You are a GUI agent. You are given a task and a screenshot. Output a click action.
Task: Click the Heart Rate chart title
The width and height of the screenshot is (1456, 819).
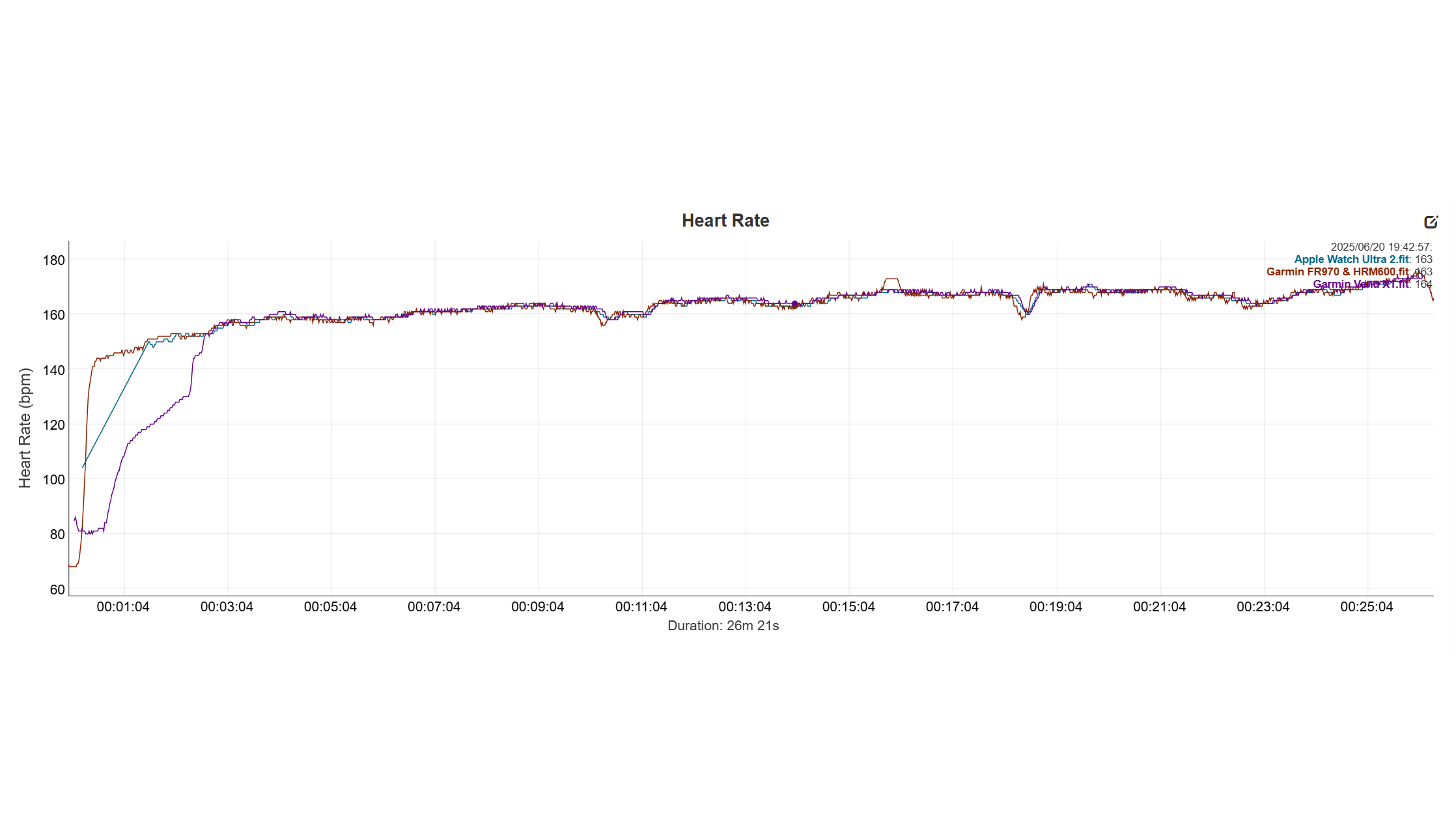click(725, 221)
